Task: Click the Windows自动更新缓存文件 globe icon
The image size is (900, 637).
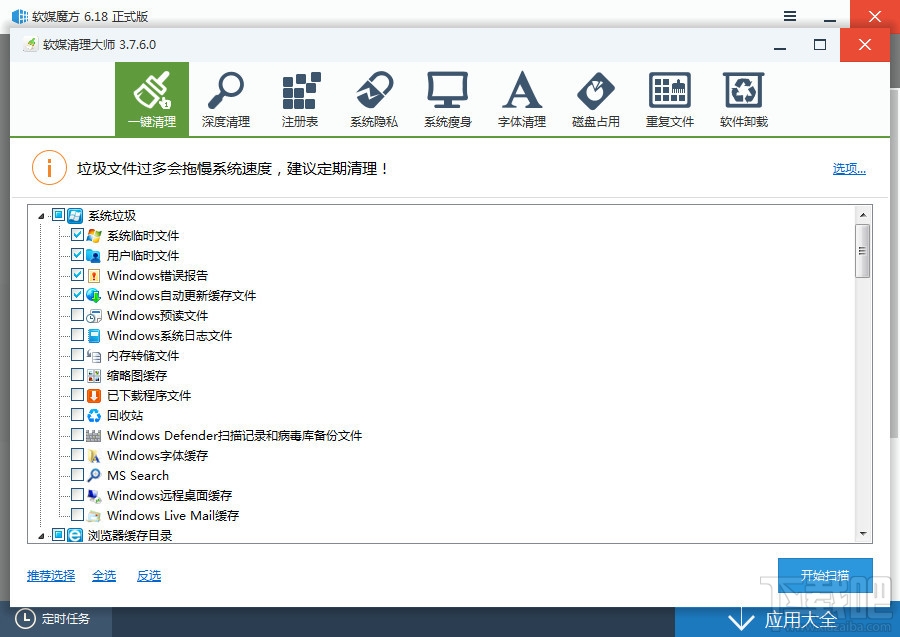Action: (94, 296)
